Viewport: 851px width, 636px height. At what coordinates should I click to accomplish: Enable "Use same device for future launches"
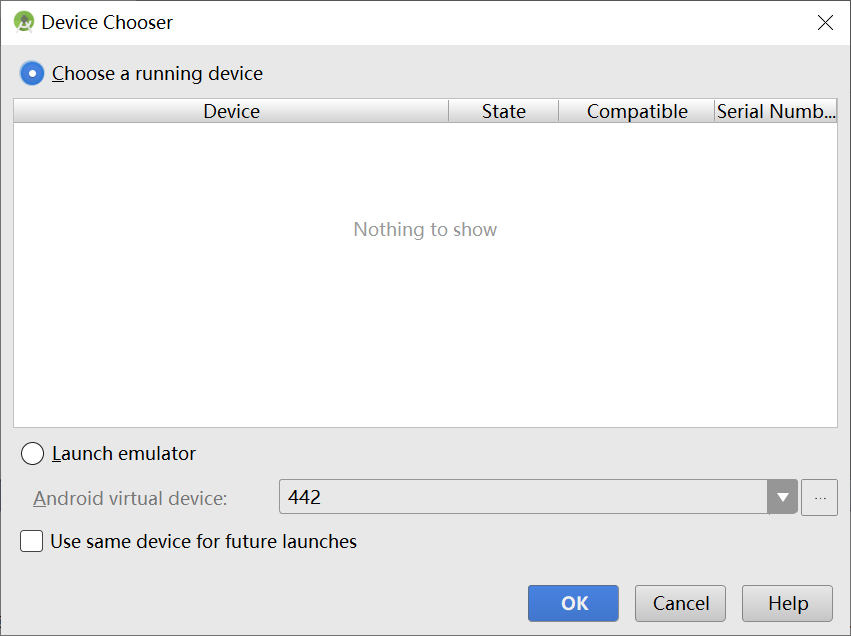(x=31, y=541)
